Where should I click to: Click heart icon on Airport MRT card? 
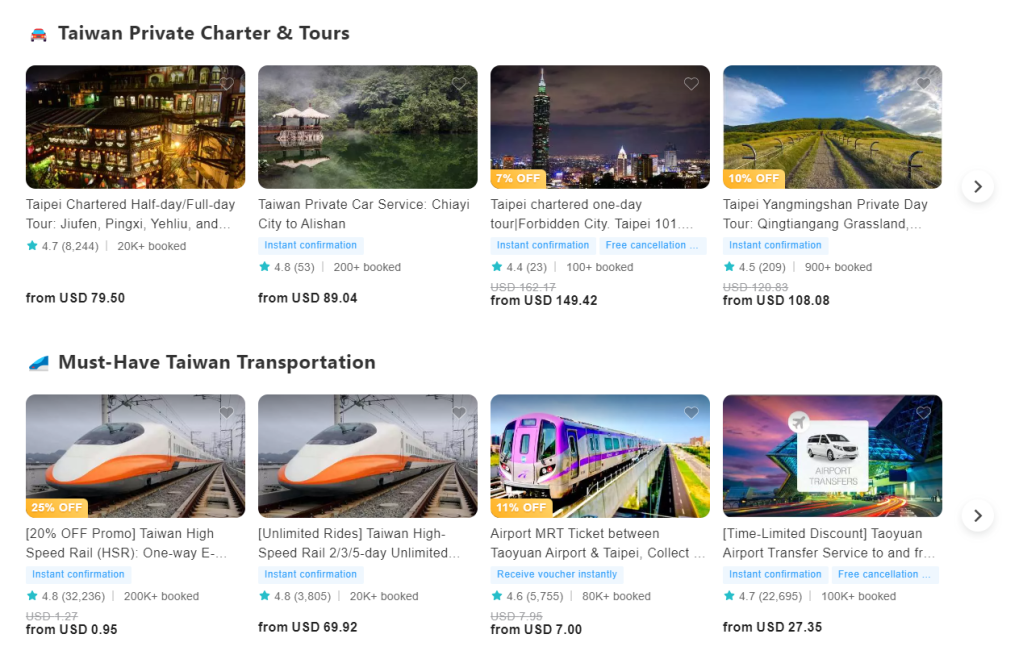[691, 413]
